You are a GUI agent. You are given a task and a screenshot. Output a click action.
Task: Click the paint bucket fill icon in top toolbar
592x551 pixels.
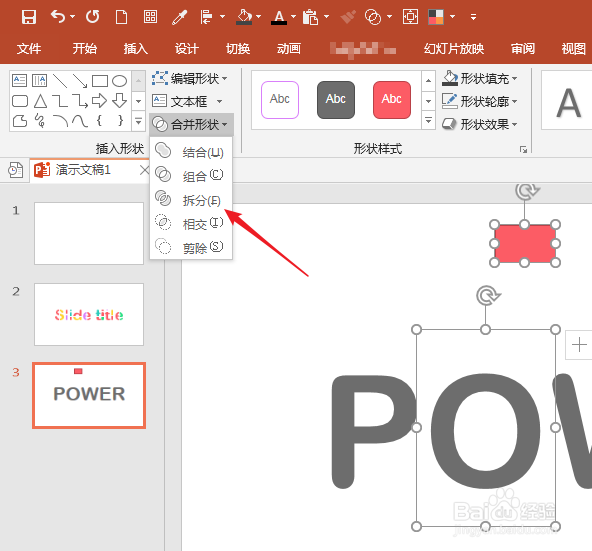coord(244,17)
